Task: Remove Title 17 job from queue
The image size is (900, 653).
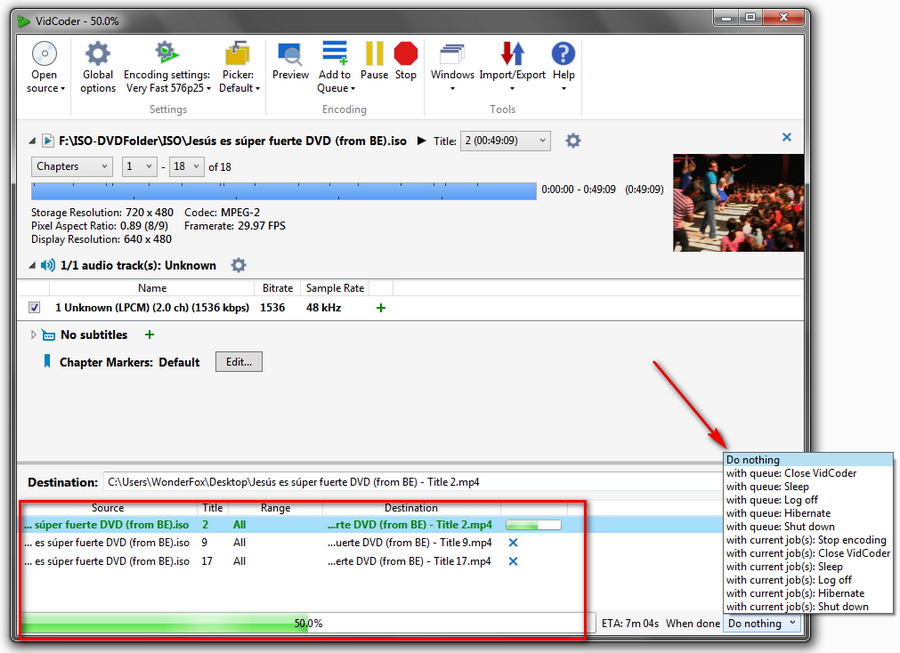Action: coord(513,561)
